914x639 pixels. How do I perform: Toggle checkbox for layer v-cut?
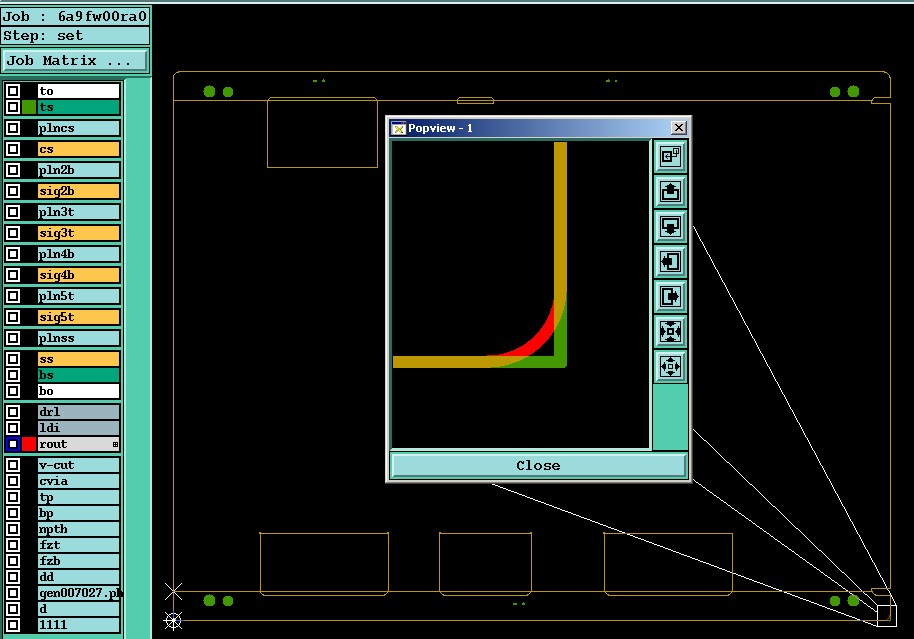coord(13,465)
